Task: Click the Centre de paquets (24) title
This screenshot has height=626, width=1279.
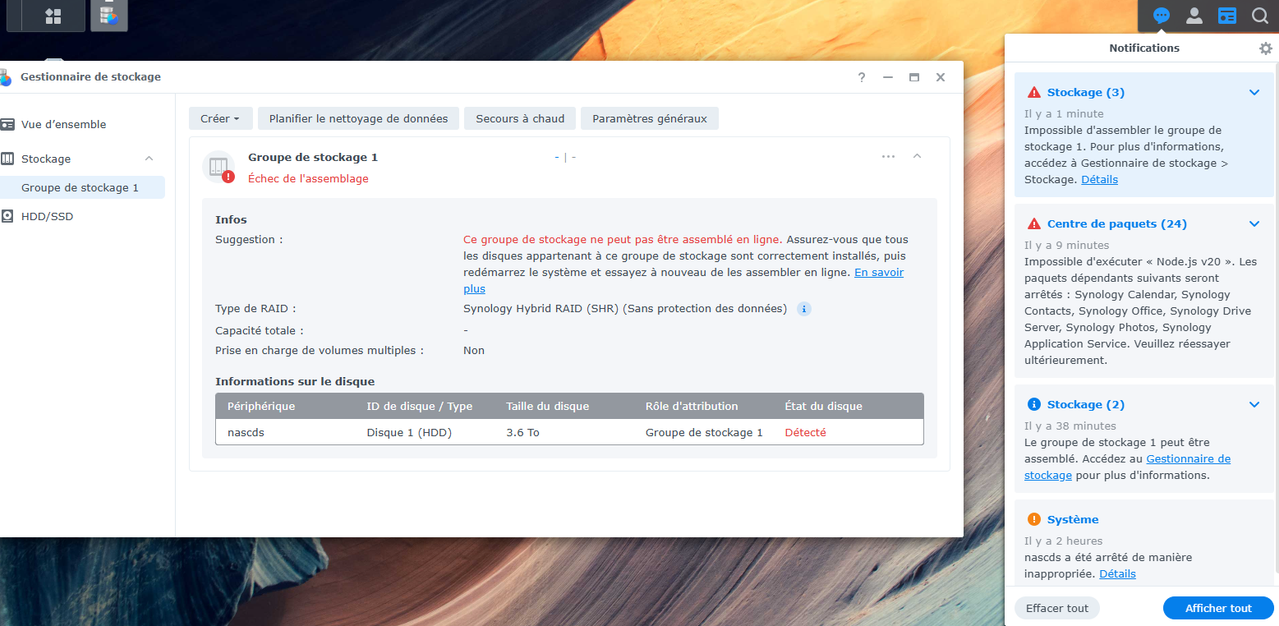Action: tap(1117, 224)
